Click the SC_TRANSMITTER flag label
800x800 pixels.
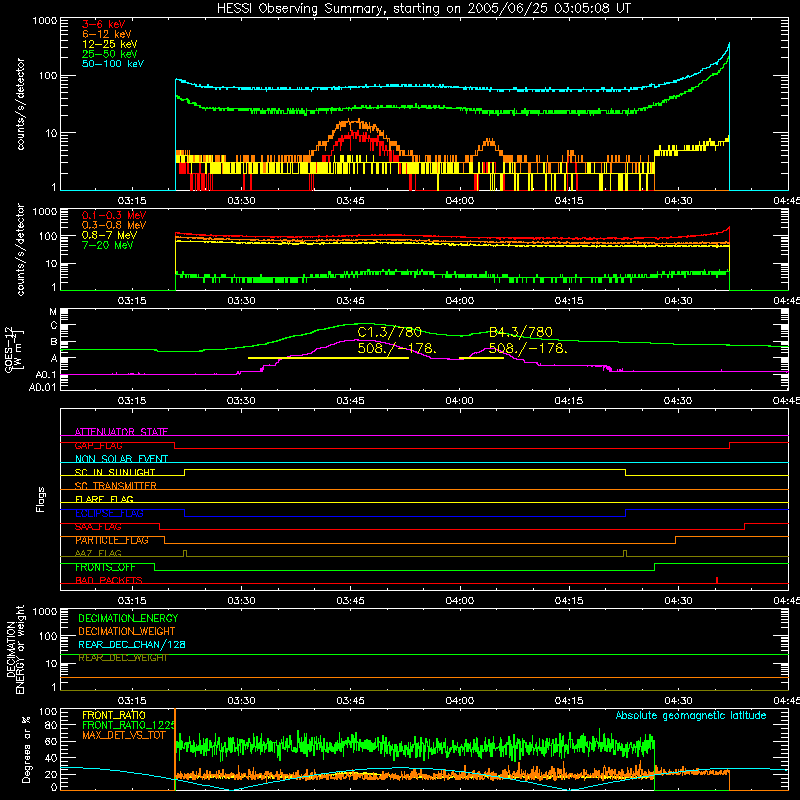[115, 486]
